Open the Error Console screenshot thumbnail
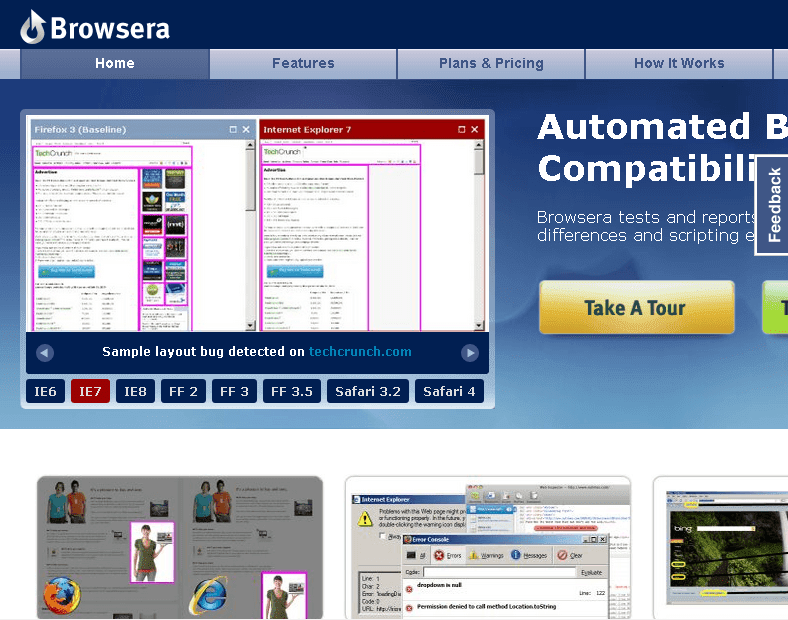The image size is (788, 620). click(488, 548)
